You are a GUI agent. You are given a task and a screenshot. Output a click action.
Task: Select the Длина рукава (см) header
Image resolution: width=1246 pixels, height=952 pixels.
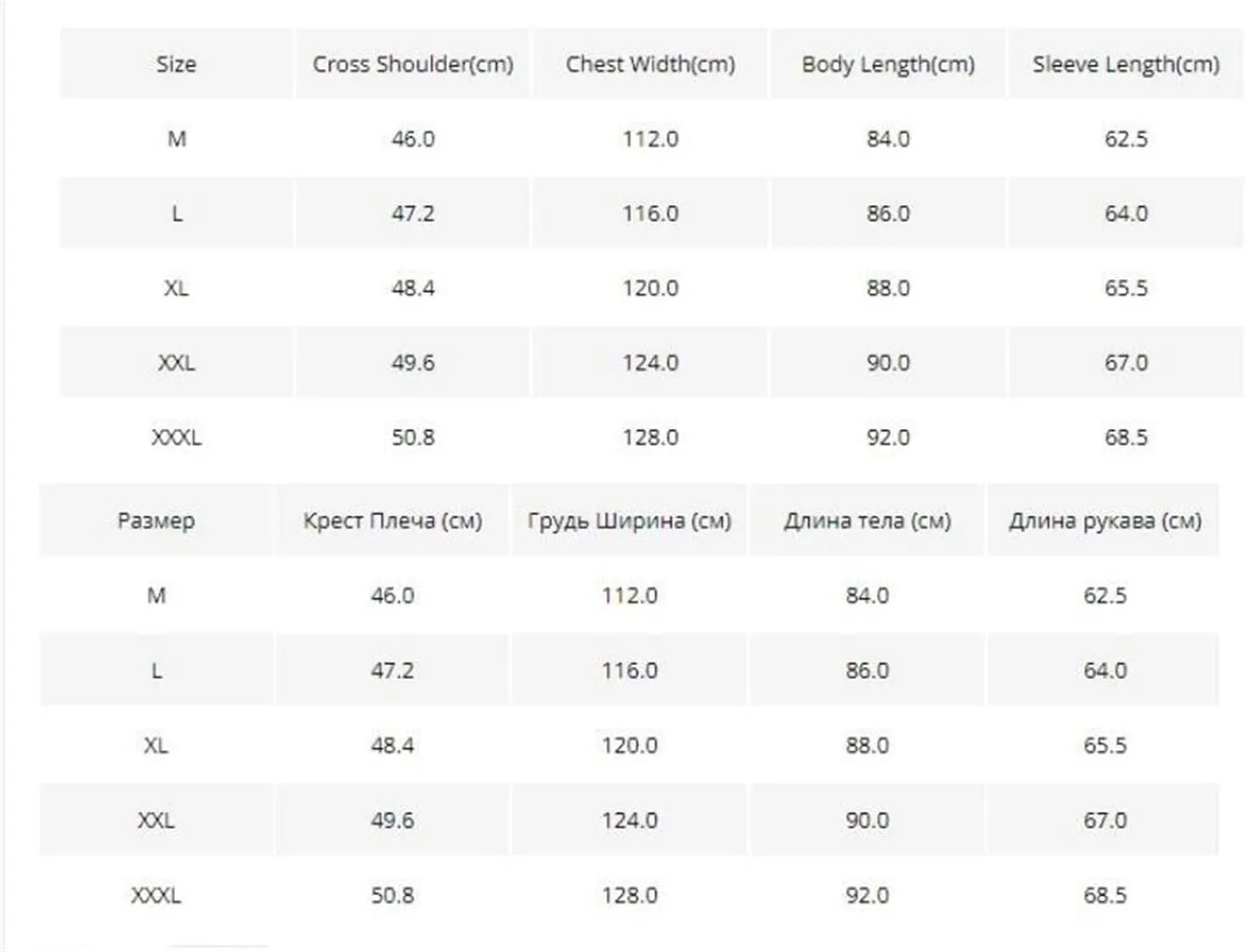(x=1105, y=520)
